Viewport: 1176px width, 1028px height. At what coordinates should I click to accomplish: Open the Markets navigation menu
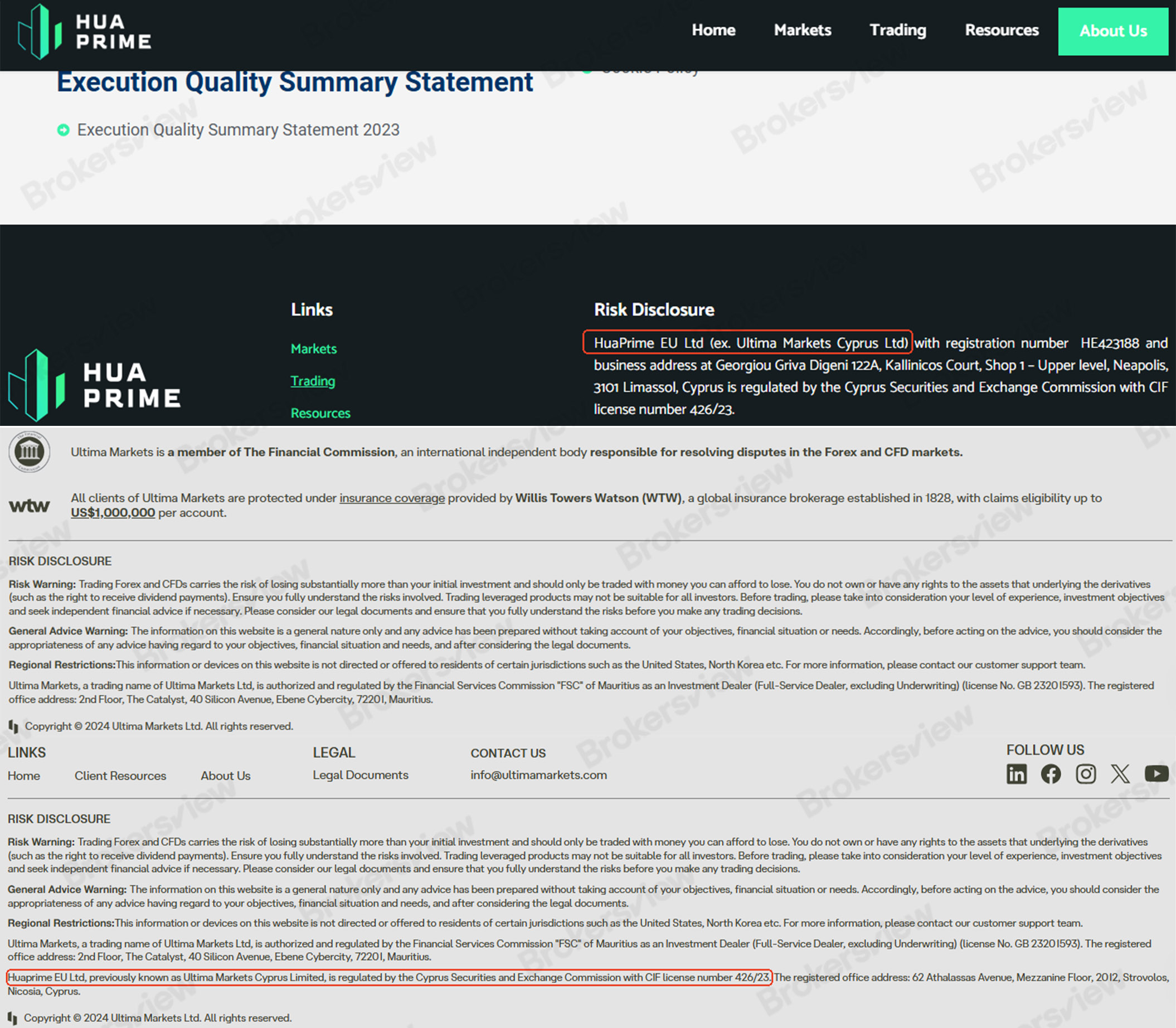coord(802,30)
